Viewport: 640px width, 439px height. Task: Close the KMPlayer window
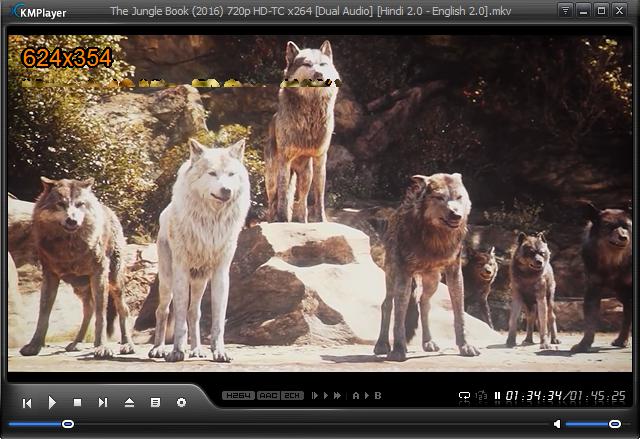[x=619, y=11]
